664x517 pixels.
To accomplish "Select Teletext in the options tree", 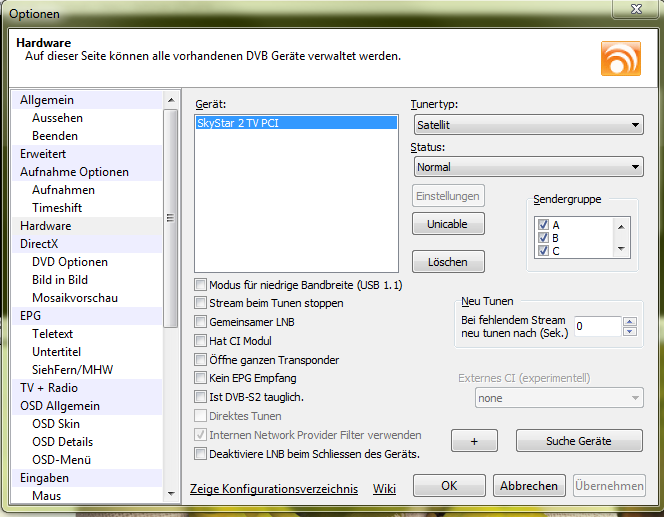I will coord(52,334).
